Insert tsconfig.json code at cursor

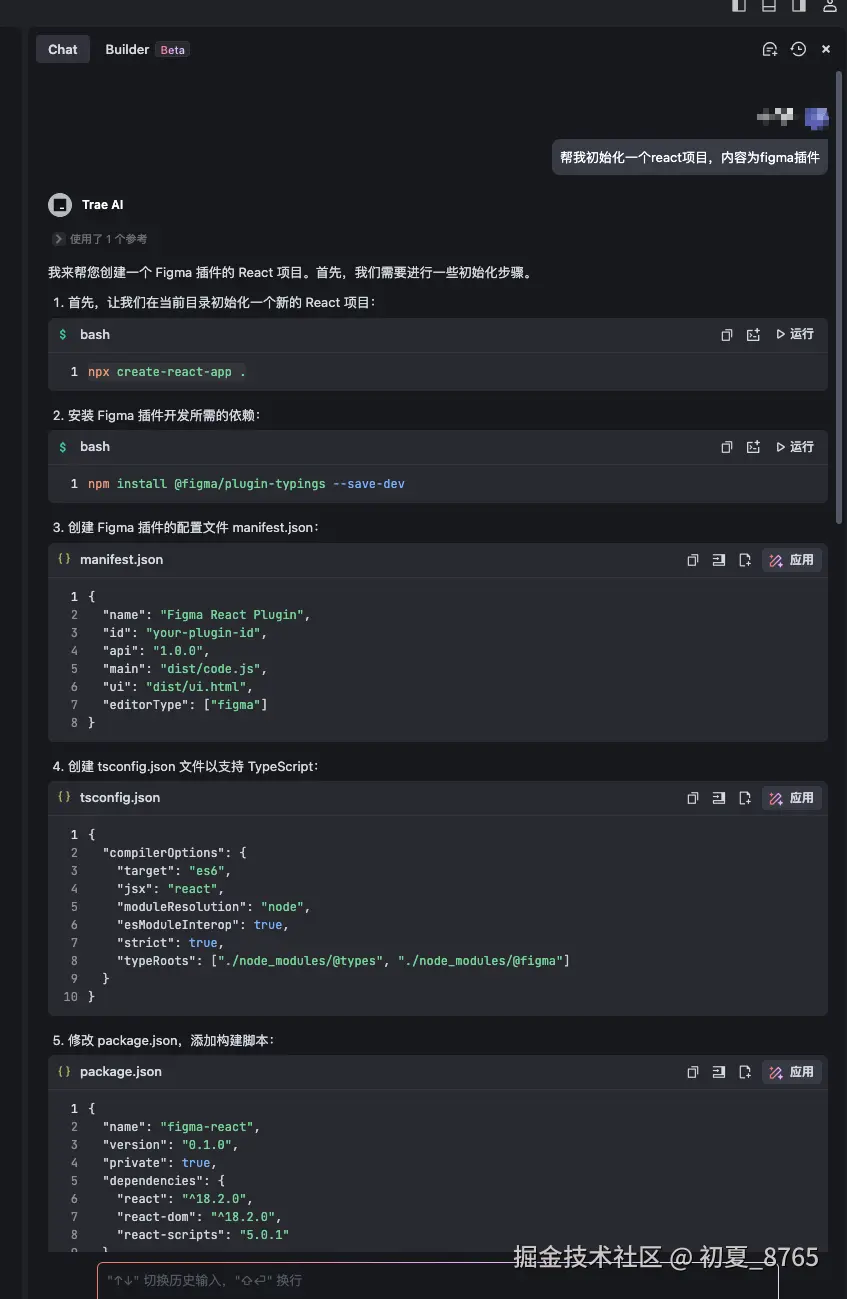click(x=718, y=798)
